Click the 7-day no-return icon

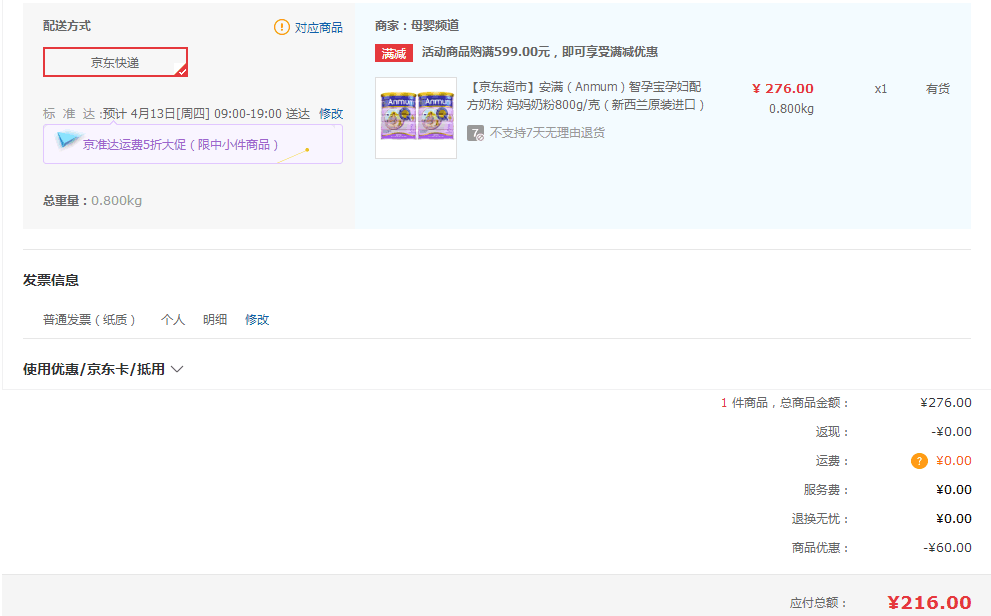[475, 133]
